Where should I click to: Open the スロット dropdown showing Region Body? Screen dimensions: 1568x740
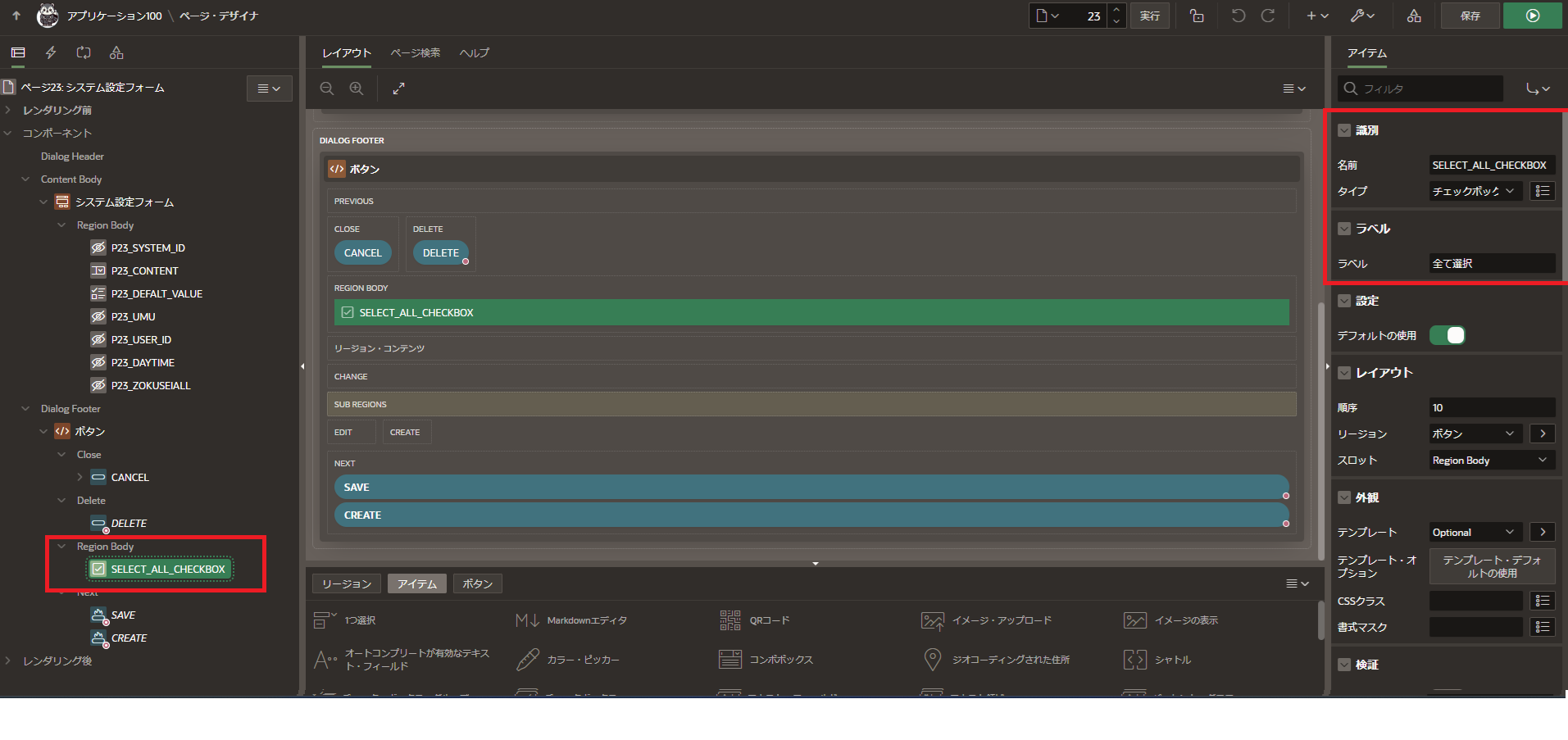point(1492,460)
